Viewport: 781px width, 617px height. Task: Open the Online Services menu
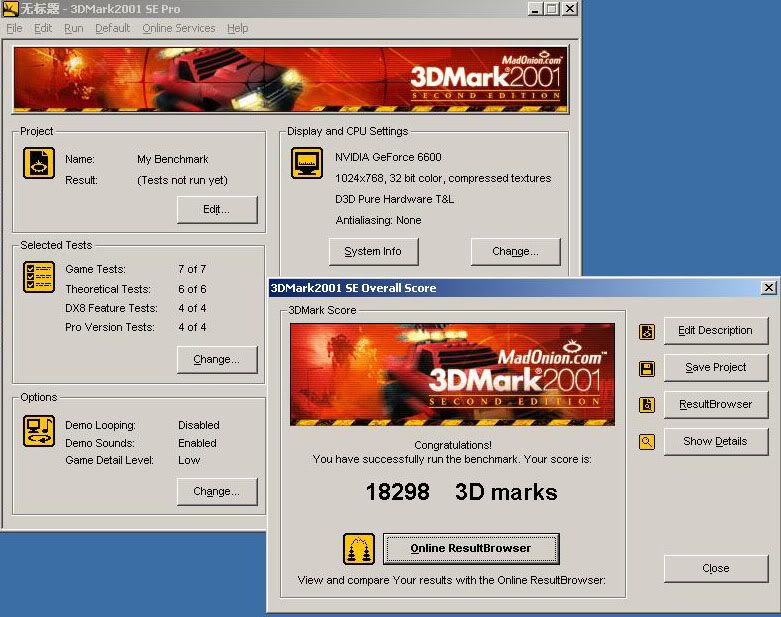[x=179, y=28]
